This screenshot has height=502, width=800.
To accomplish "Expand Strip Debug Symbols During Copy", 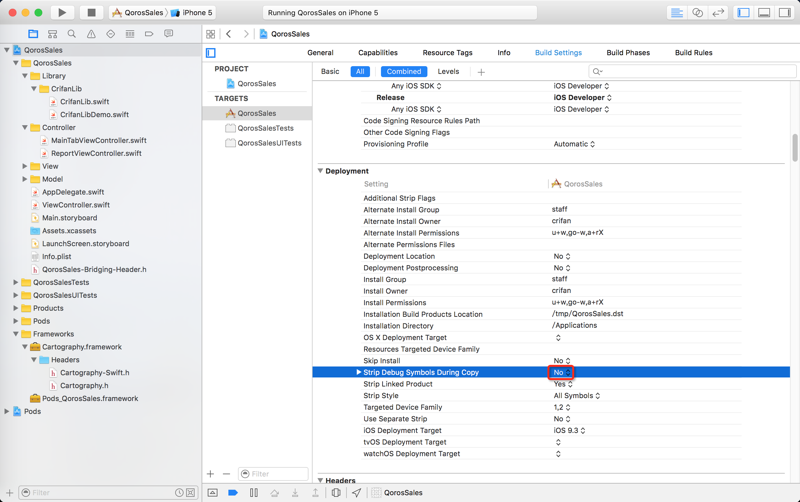I will click(x=359, y=372).
